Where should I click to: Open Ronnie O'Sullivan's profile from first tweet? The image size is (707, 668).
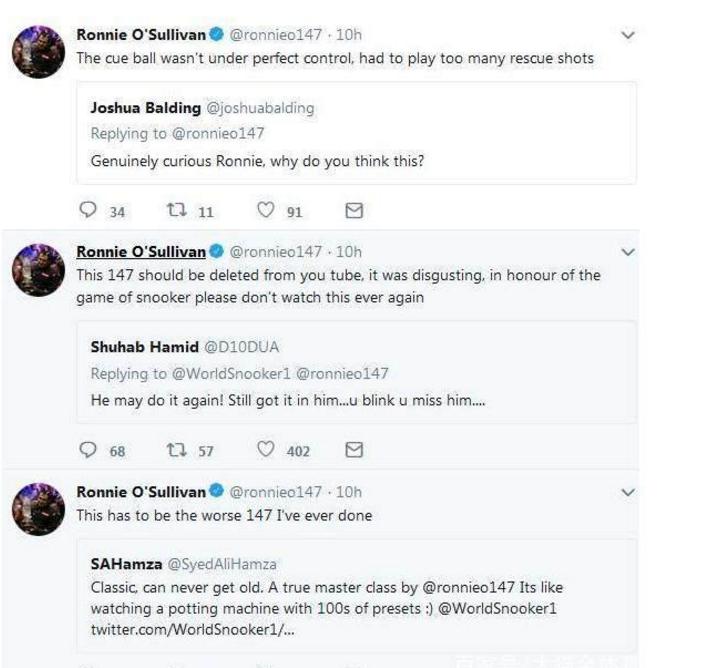pyautogui.click(x=141, y=34)
